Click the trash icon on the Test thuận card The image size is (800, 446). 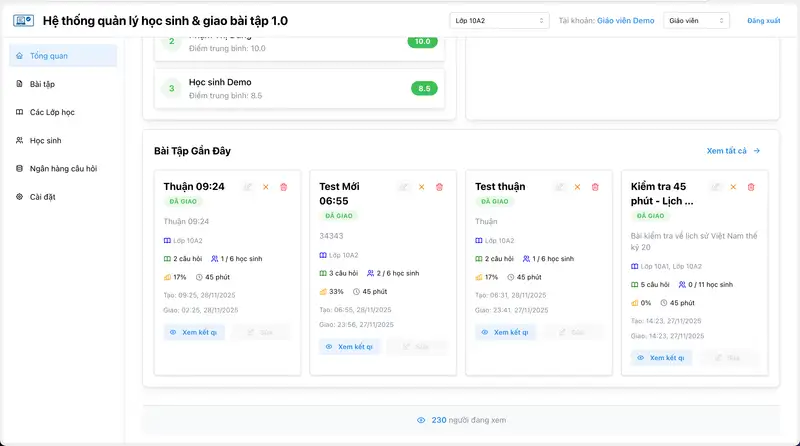click(x=595, y=187)
